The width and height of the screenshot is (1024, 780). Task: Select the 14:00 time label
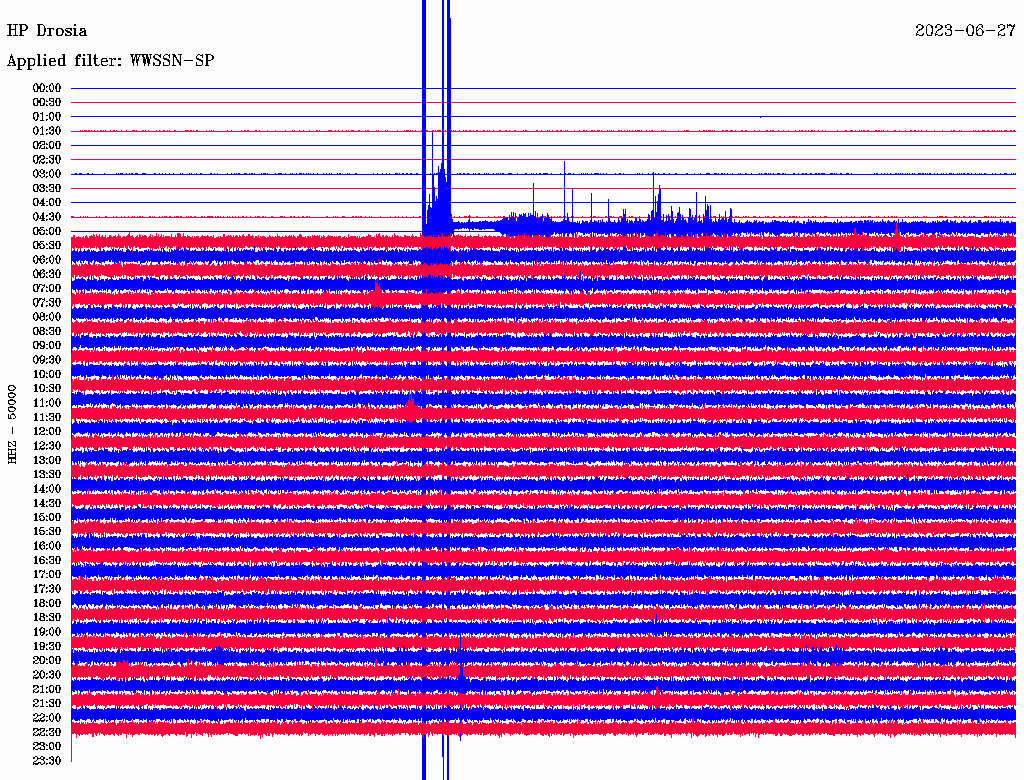[x=47, y=489]
